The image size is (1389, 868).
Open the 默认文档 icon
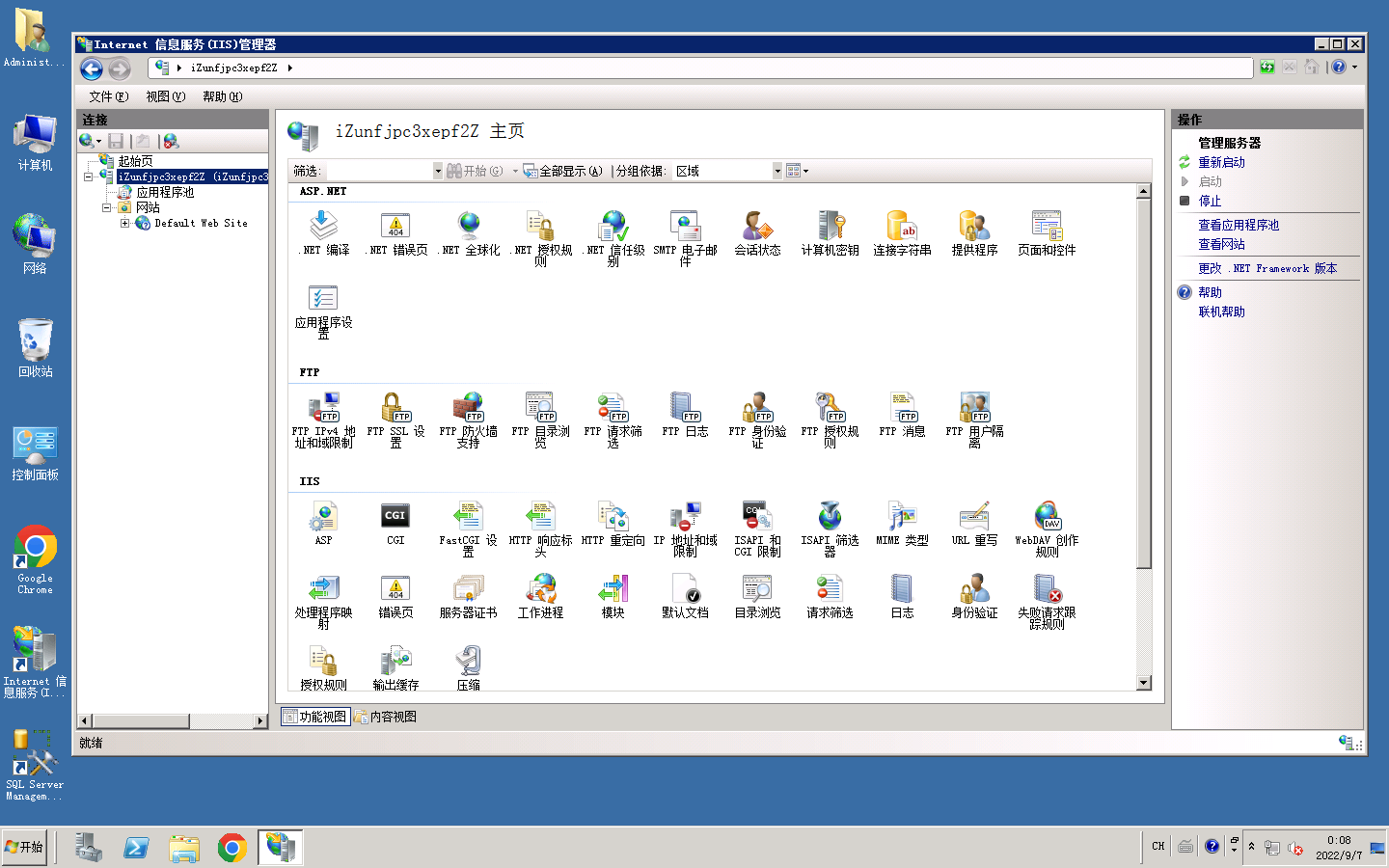pos(685,596)
